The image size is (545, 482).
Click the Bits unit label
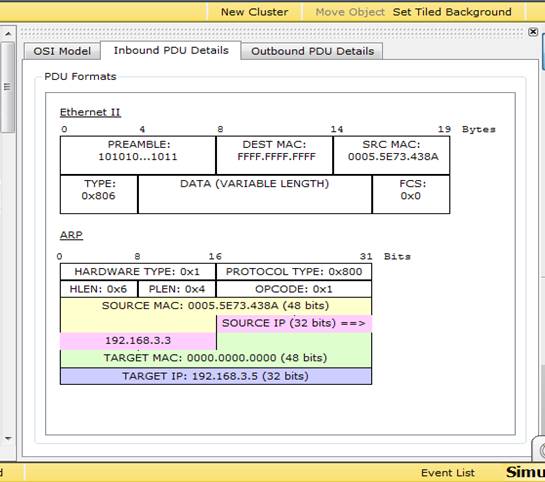tap(397, 257)
